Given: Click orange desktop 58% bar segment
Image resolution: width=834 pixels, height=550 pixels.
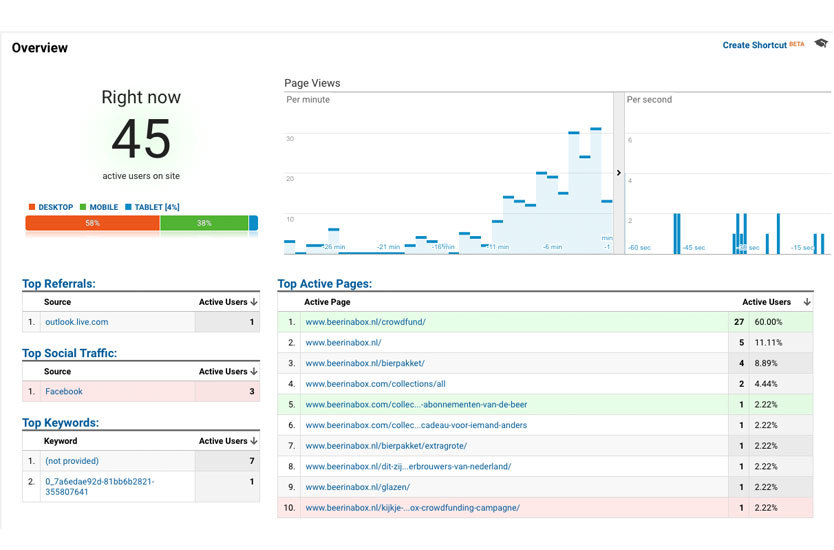Looking at the screenshot, I should coord(92,223).
